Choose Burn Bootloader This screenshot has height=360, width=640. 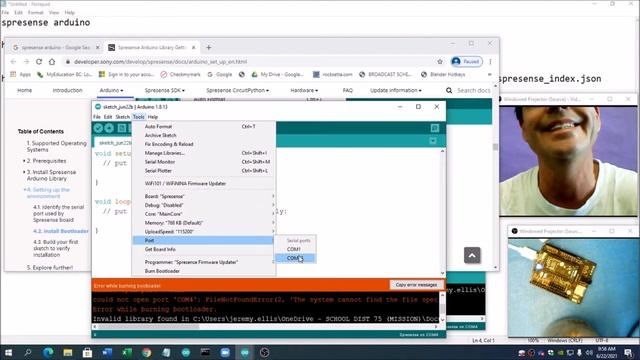203,271
